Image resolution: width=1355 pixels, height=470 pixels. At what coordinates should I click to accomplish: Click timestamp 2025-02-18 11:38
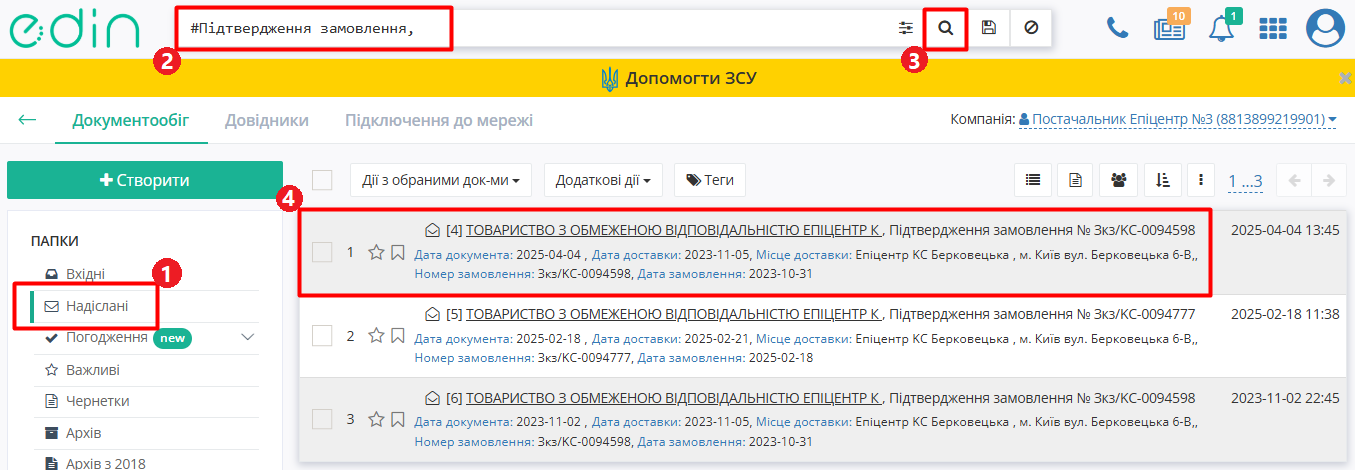(x=1285, y=314)
